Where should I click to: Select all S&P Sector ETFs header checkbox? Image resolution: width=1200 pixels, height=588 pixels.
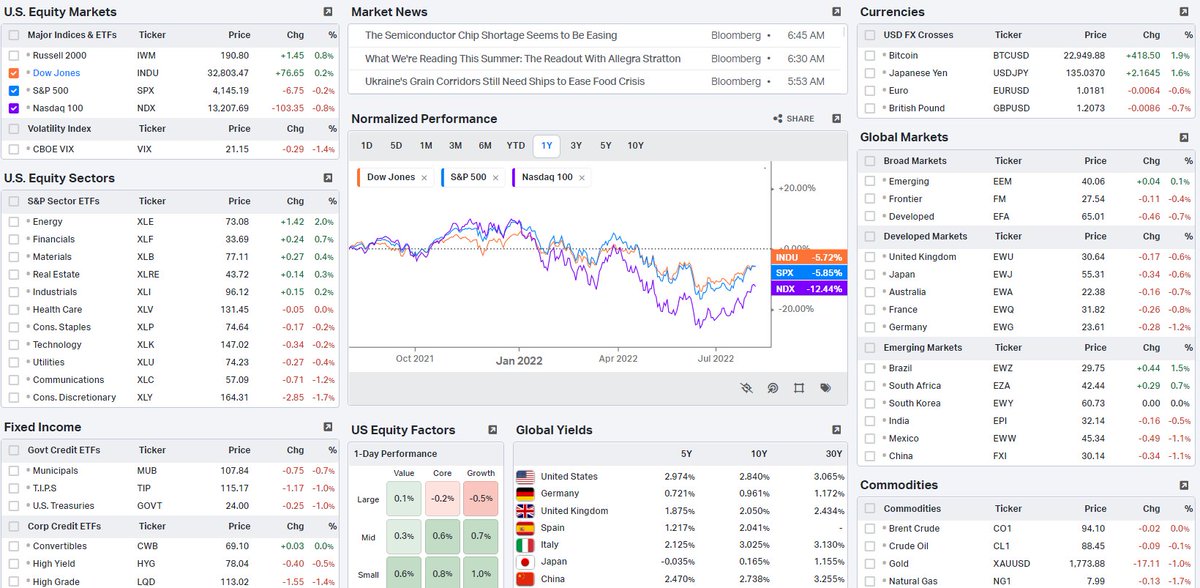(x=13, y=201)
